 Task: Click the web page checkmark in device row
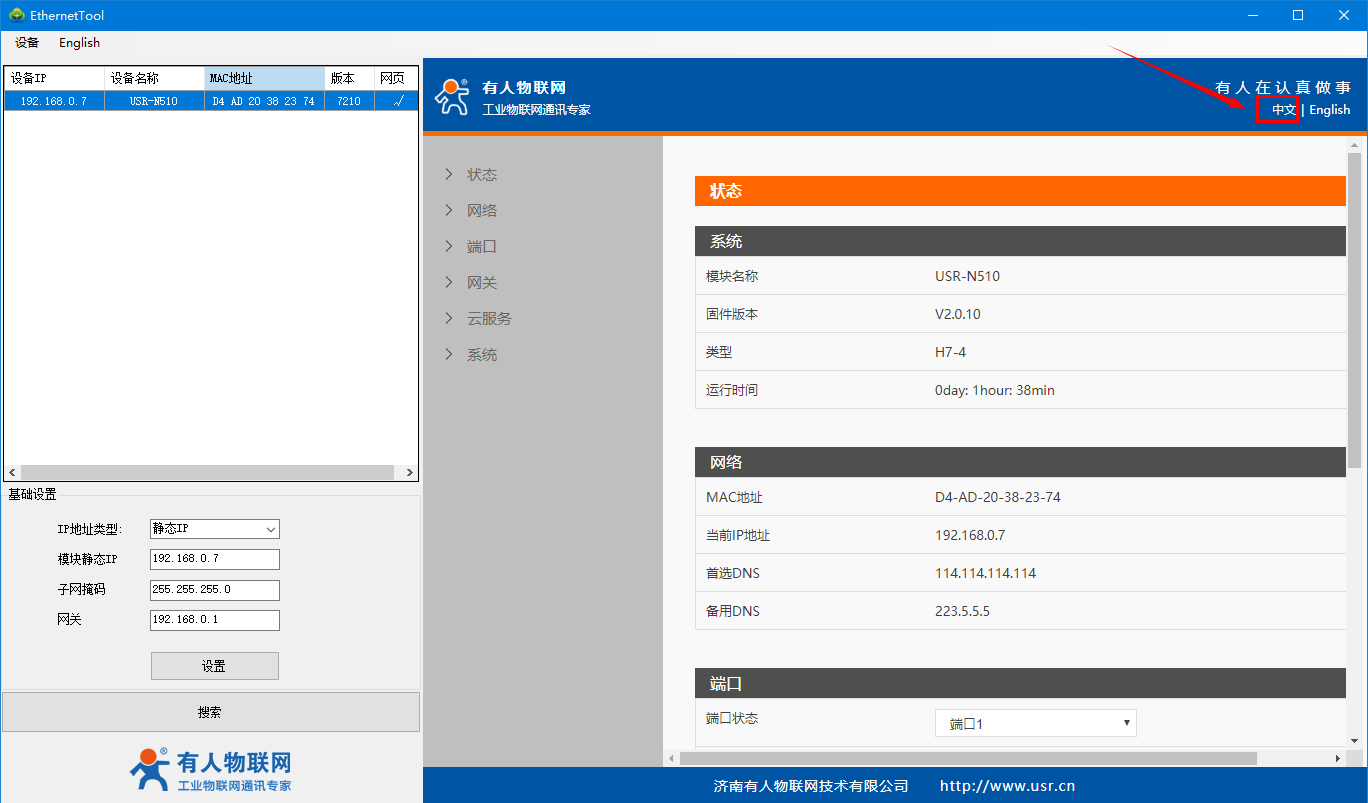tap(397, 101)
